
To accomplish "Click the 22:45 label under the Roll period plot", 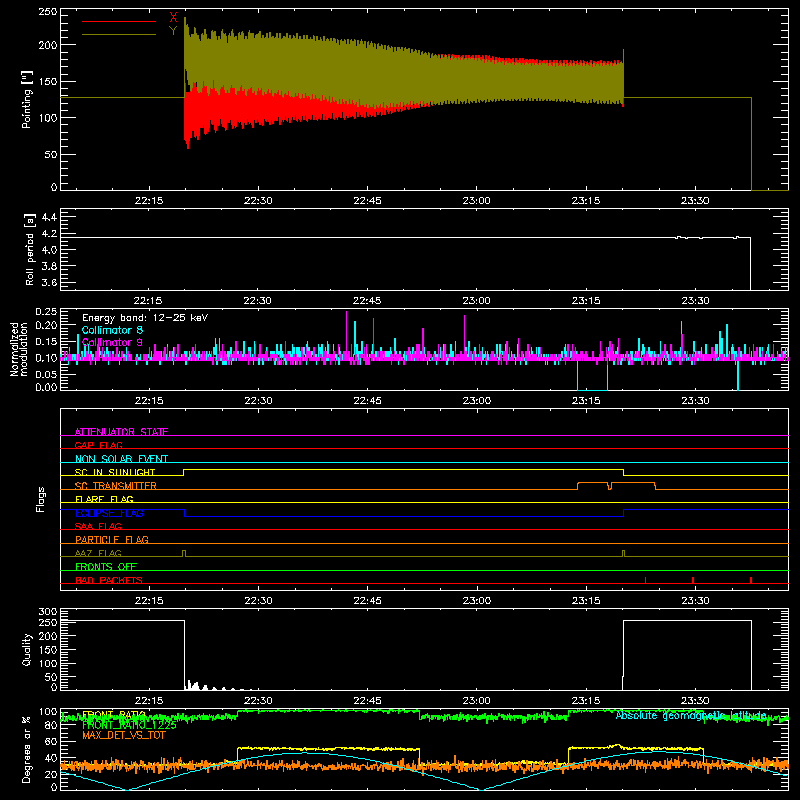I will tap(367, 301).
